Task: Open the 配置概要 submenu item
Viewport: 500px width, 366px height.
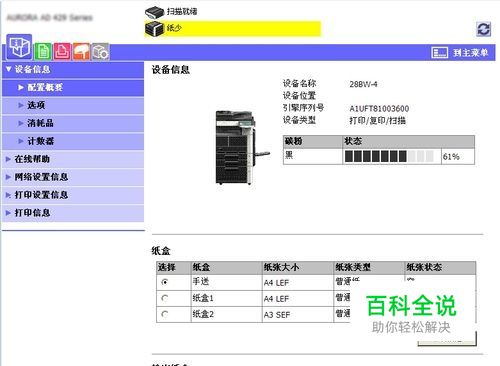Action: pos(73,88)
